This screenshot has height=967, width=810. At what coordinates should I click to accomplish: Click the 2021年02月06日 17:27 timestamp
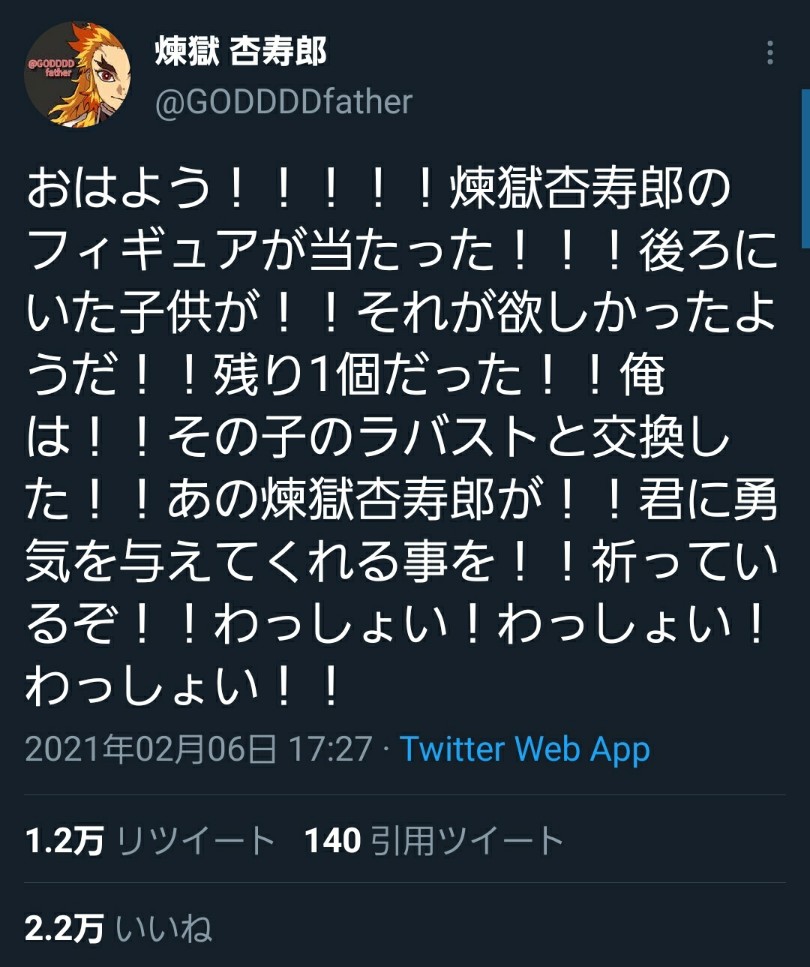click(199, 749)
